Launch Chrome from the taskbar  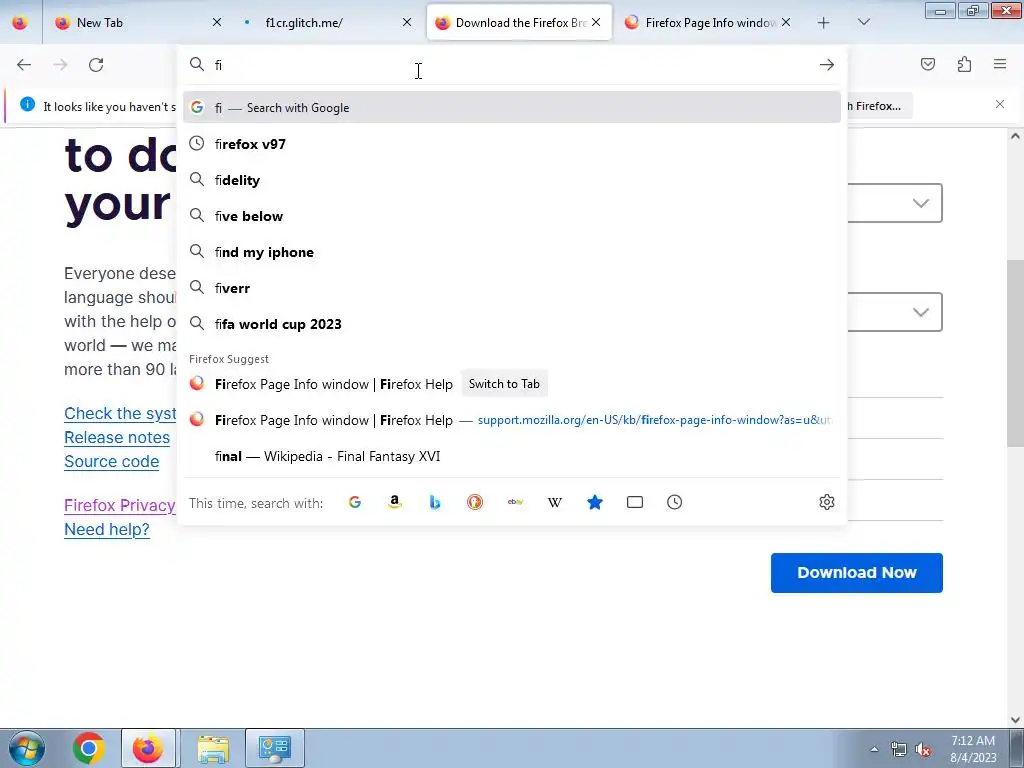88,748
